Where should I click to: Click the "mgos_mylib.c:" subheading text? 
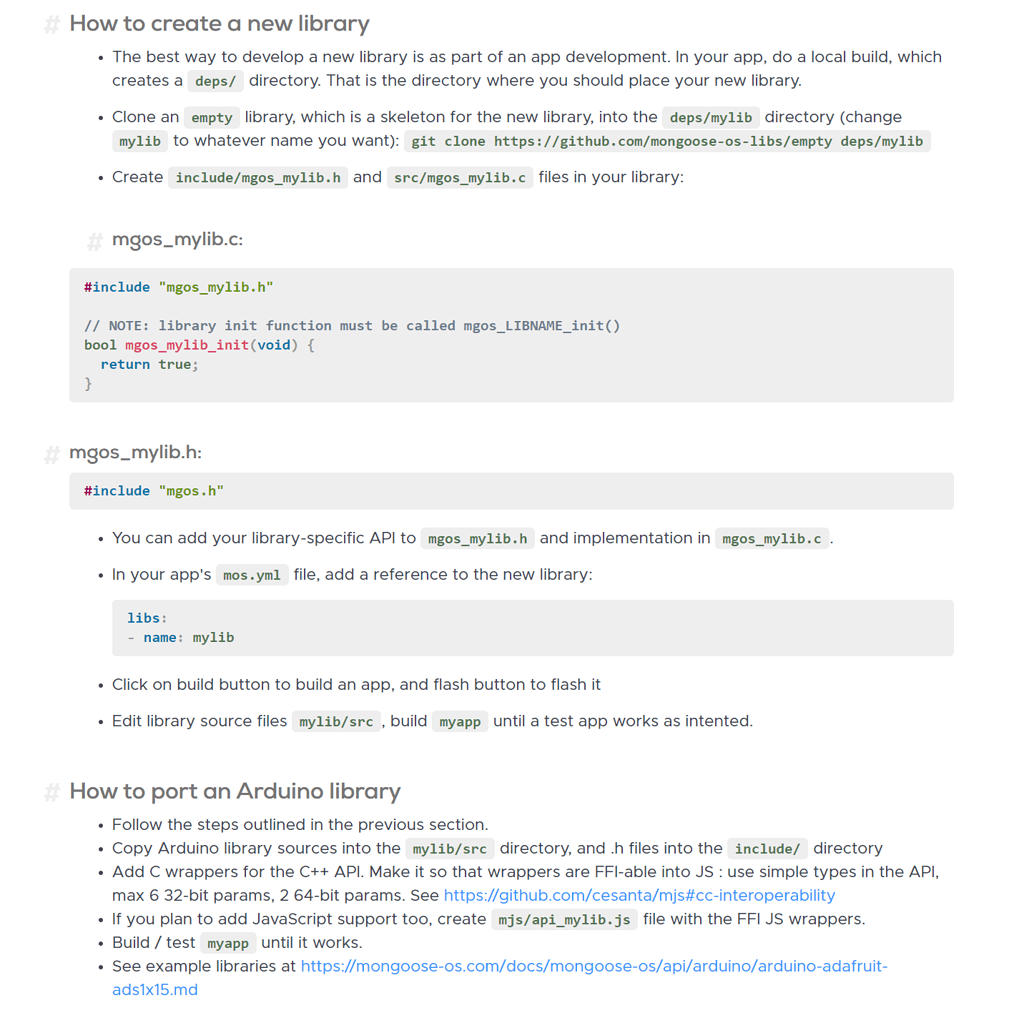click(178, 240)
